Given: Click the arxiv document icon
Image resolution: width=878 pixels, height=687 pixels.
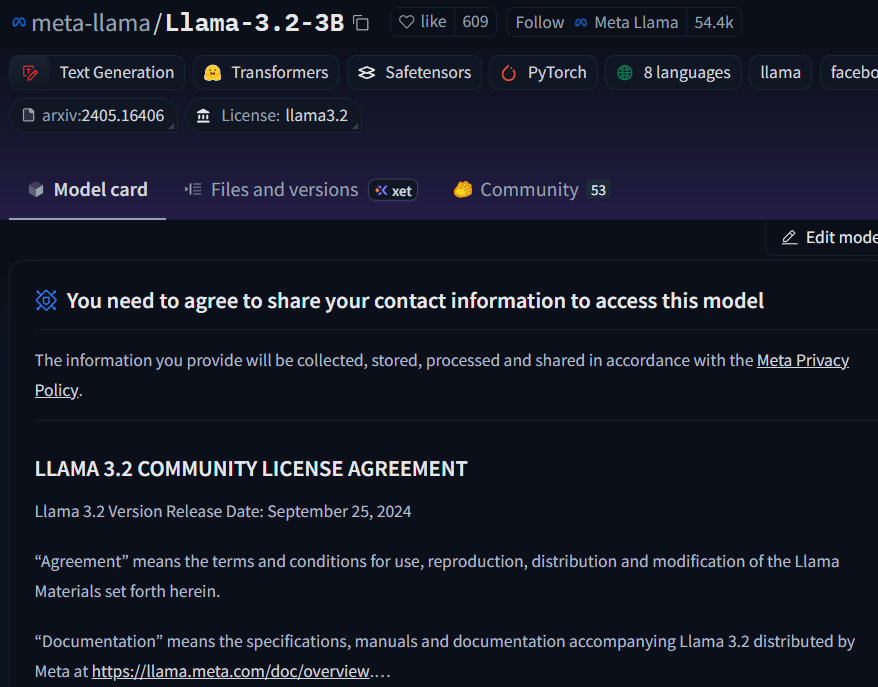Looking at the screenshot, I should tap(29, 115).
